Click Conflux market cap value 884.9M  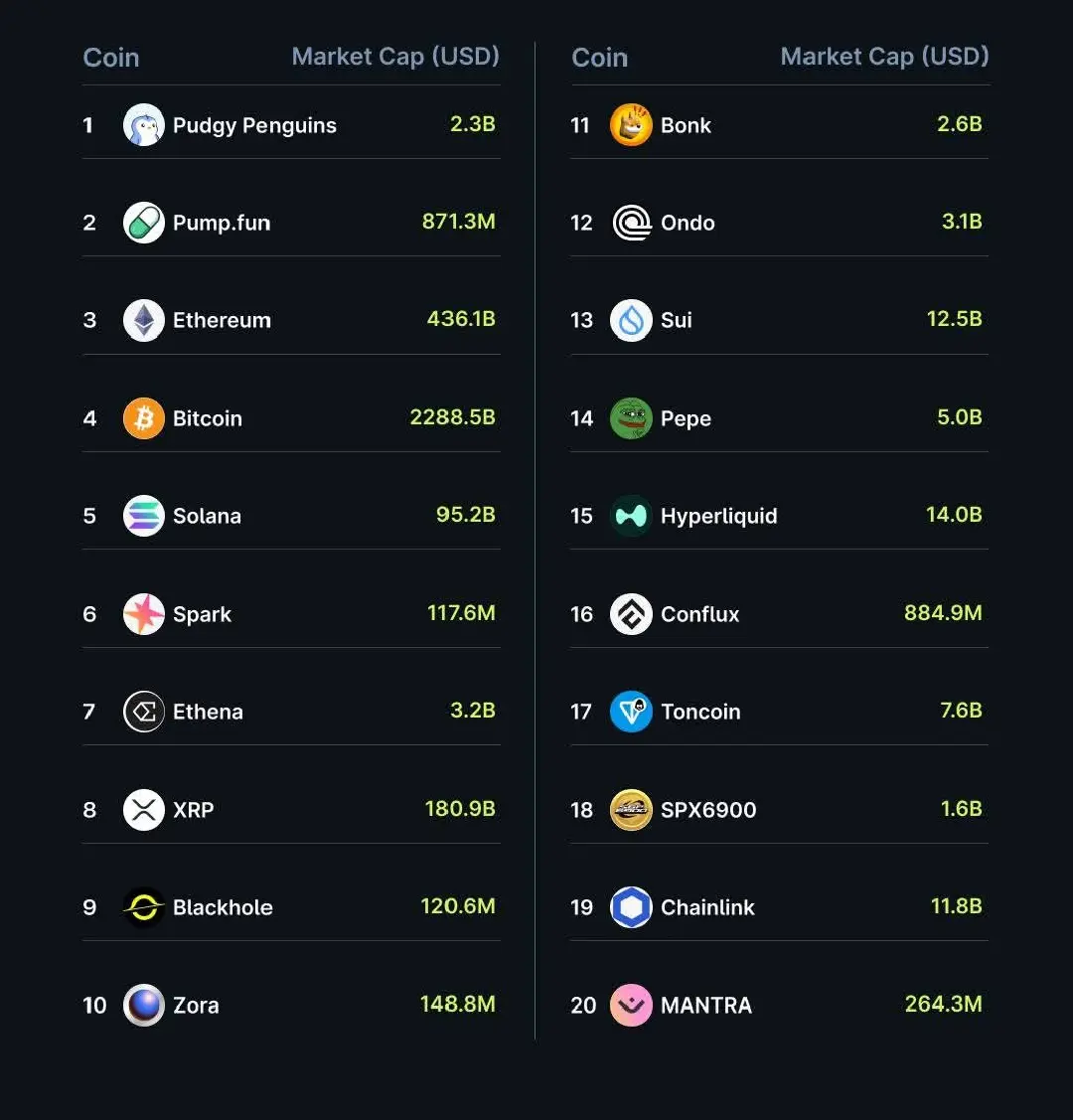[x=943, y=613]
